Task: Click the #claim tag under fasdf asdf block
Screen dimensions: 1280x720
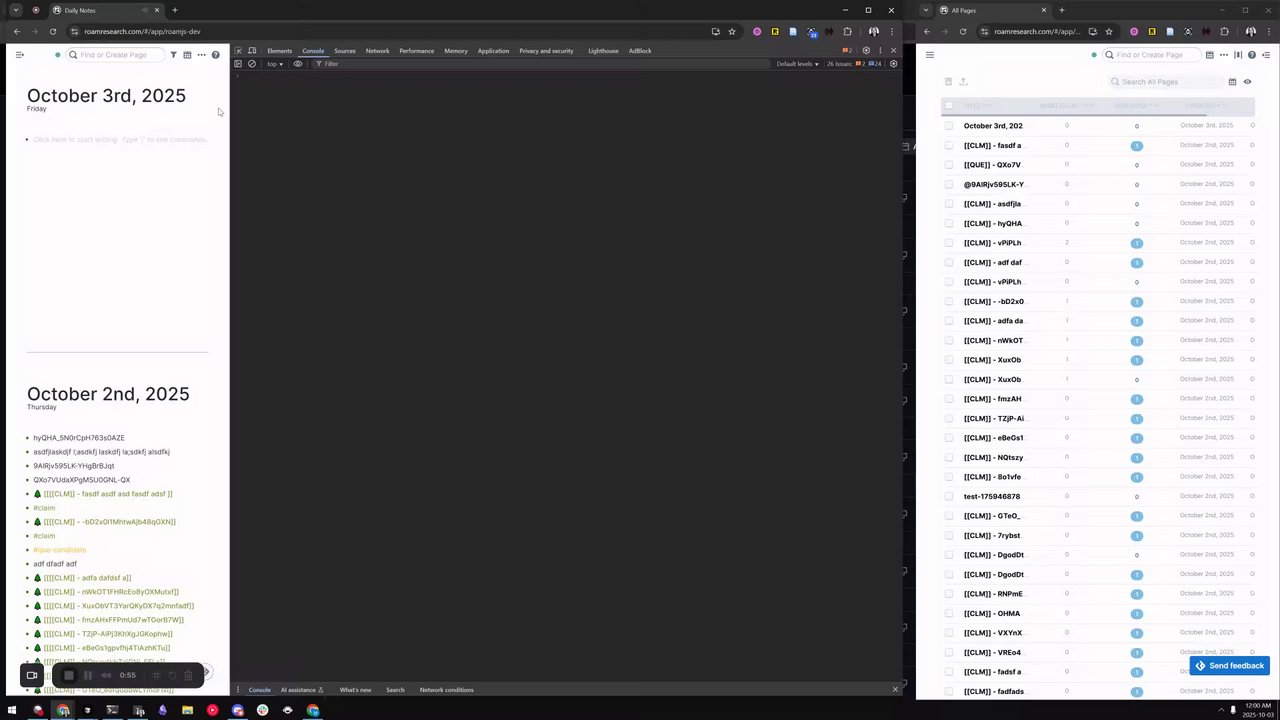Action: (44, 508)
